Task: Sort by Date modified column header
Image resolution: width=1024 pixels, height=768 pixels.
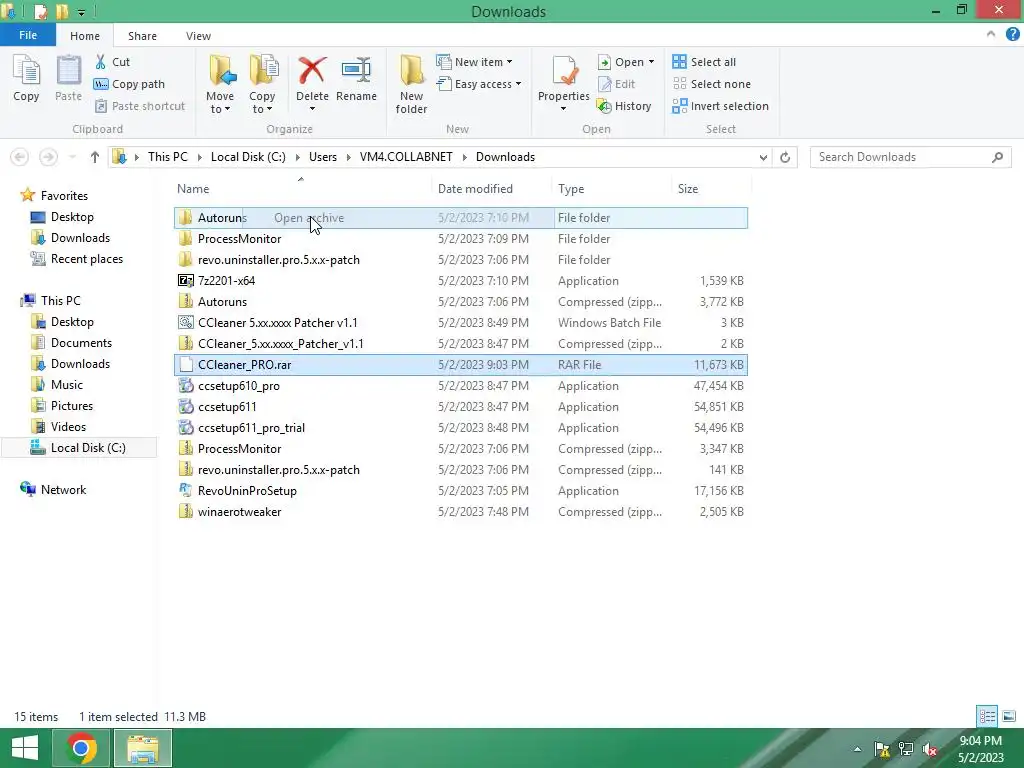Action: click(x=475, y=189)
